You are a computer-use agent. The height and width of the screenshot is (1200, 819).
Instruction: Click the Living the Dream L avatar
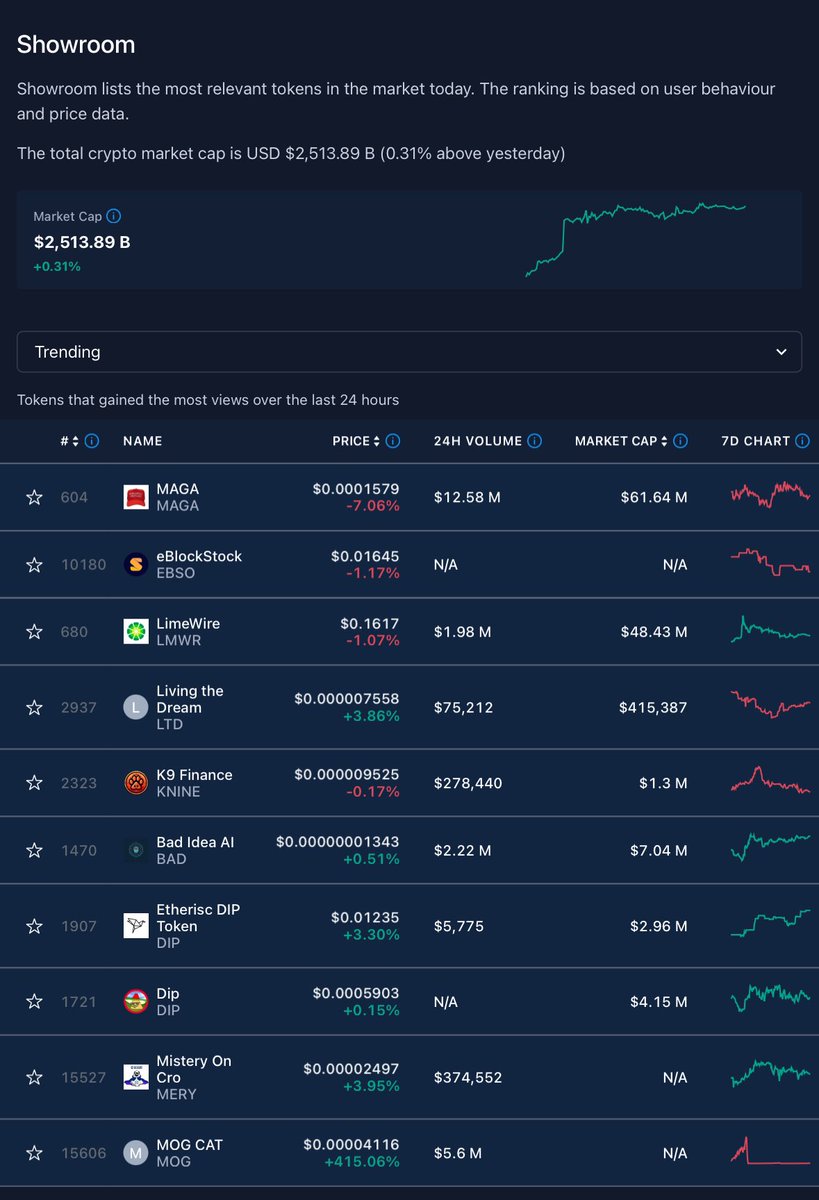[x=136, y=708]
